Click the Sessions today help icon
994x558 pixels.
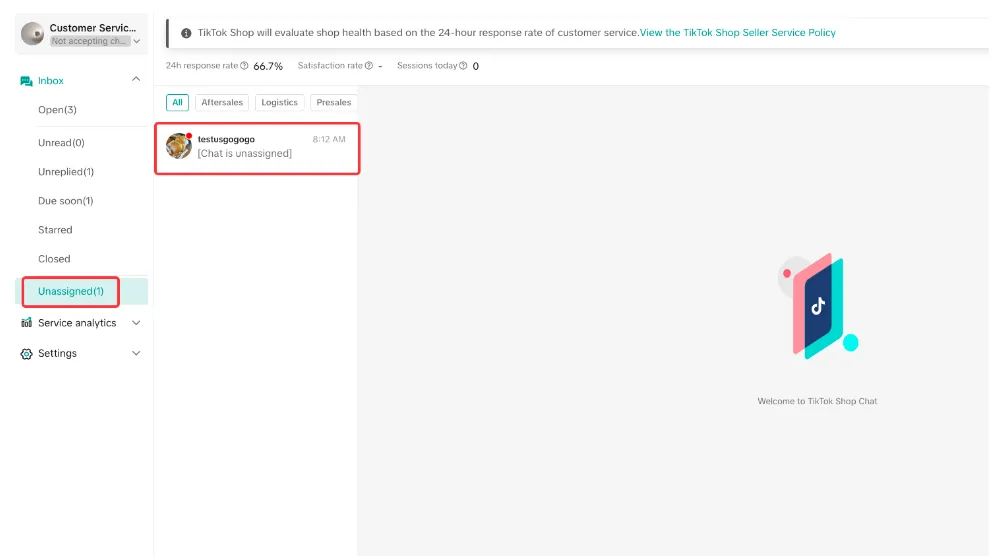point(463,66)
